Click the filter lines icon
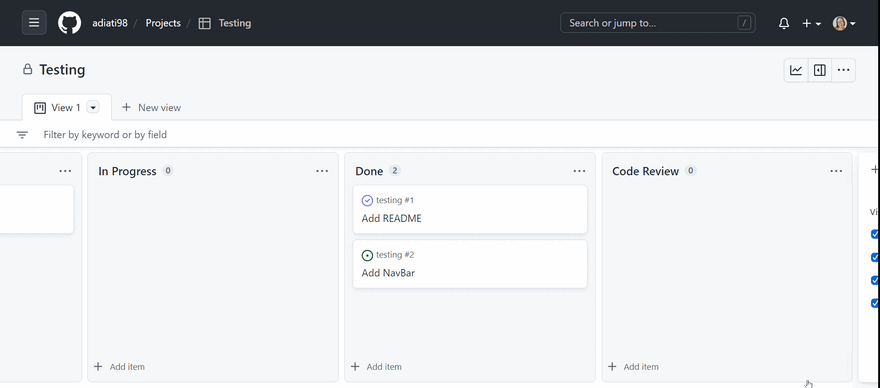Viewport: 880px width, 388px height. click(x=22, y=135)
